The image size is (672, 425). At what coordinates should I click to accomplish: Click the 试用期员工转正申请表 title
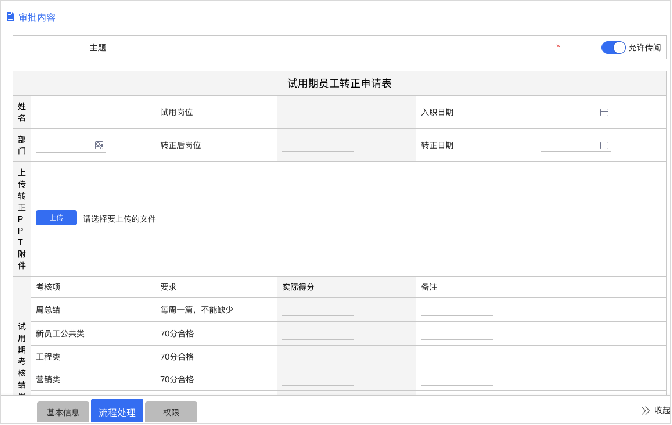339,84
